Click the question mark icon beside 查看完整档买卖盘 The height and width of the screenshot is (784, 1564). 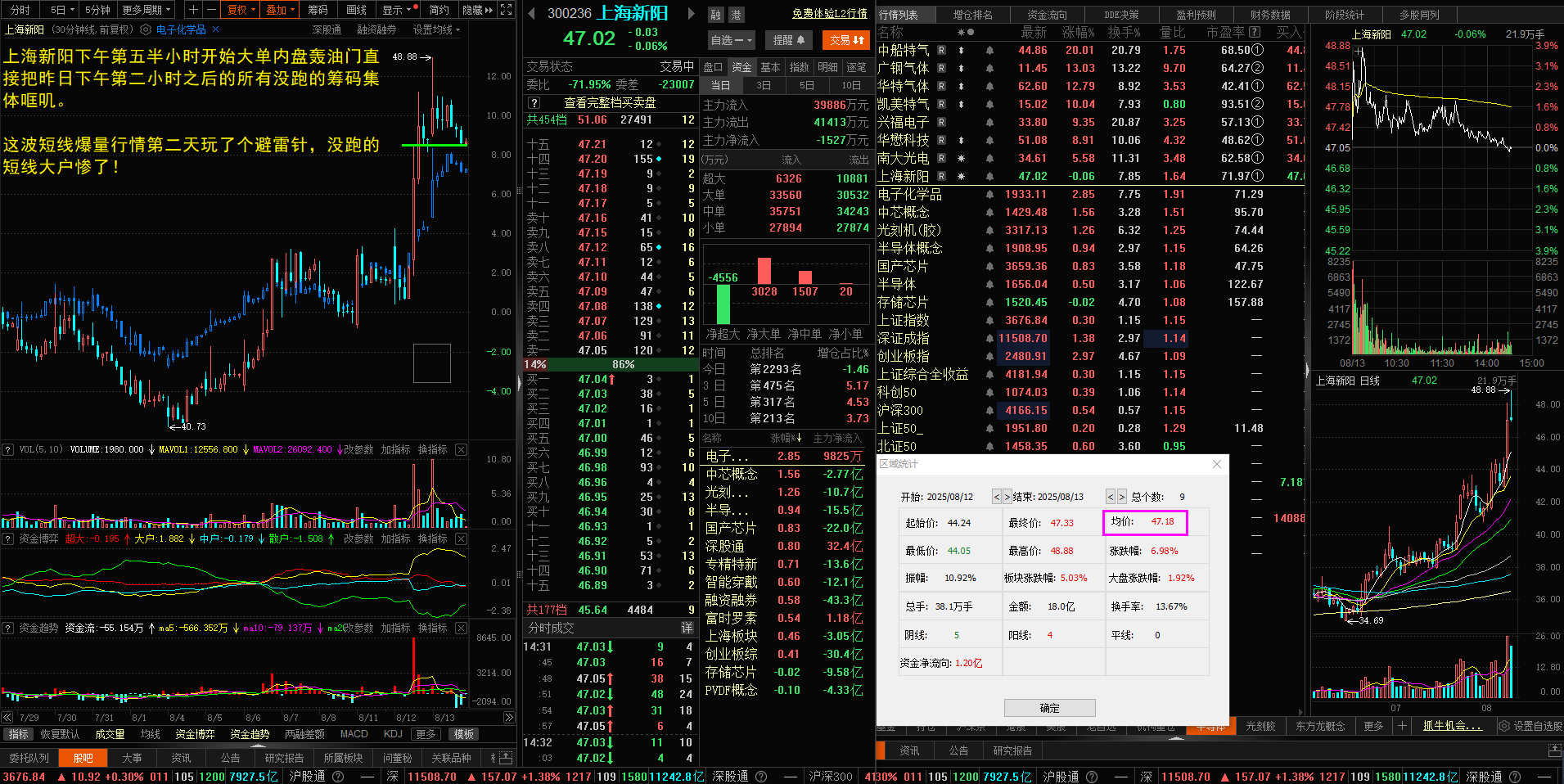click(534, 102)
